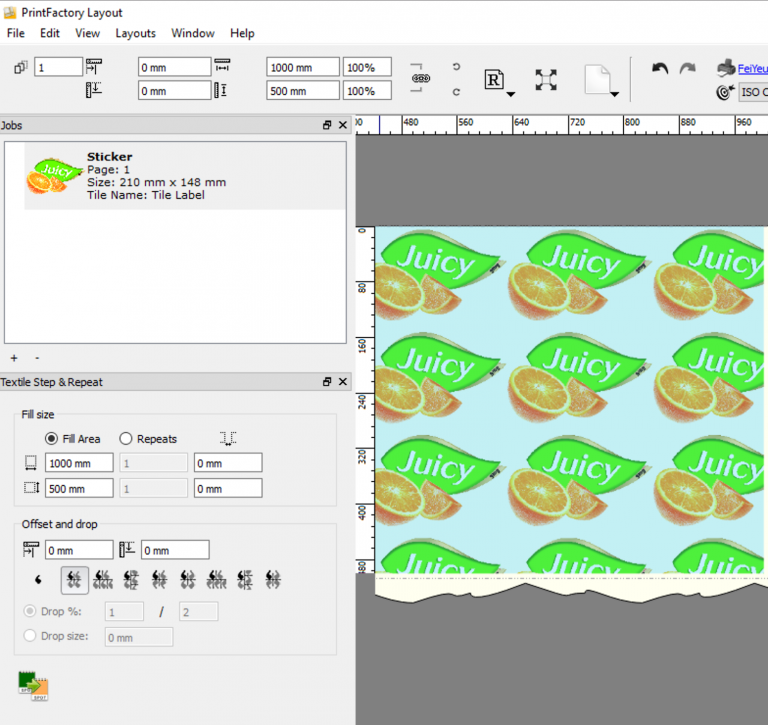Rotate counter-clockwise with the upper rotate icon
This screenshot has width=768, height=725.
coord(456,67)
